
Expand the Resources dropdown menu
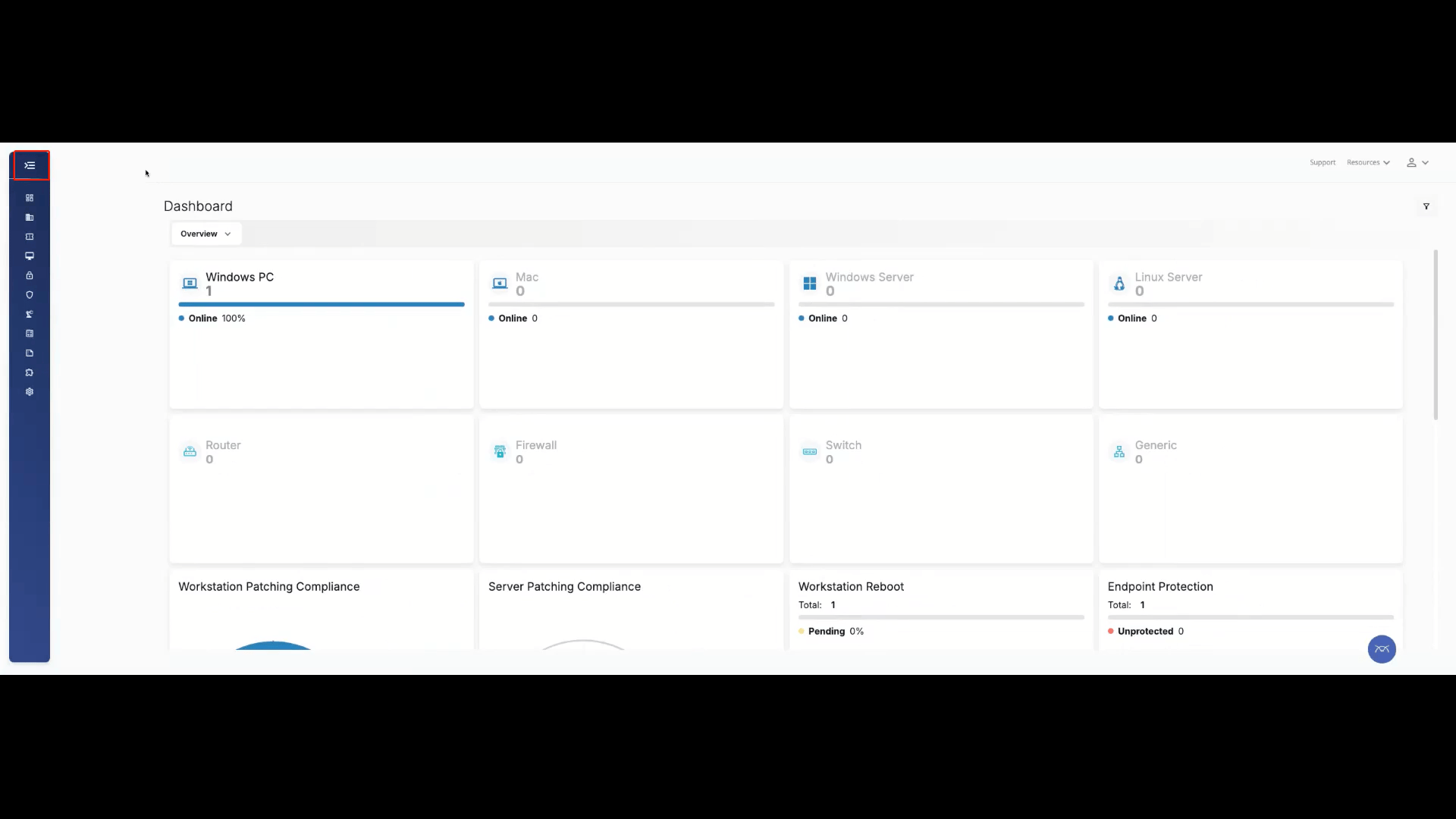click(1368, 162)
